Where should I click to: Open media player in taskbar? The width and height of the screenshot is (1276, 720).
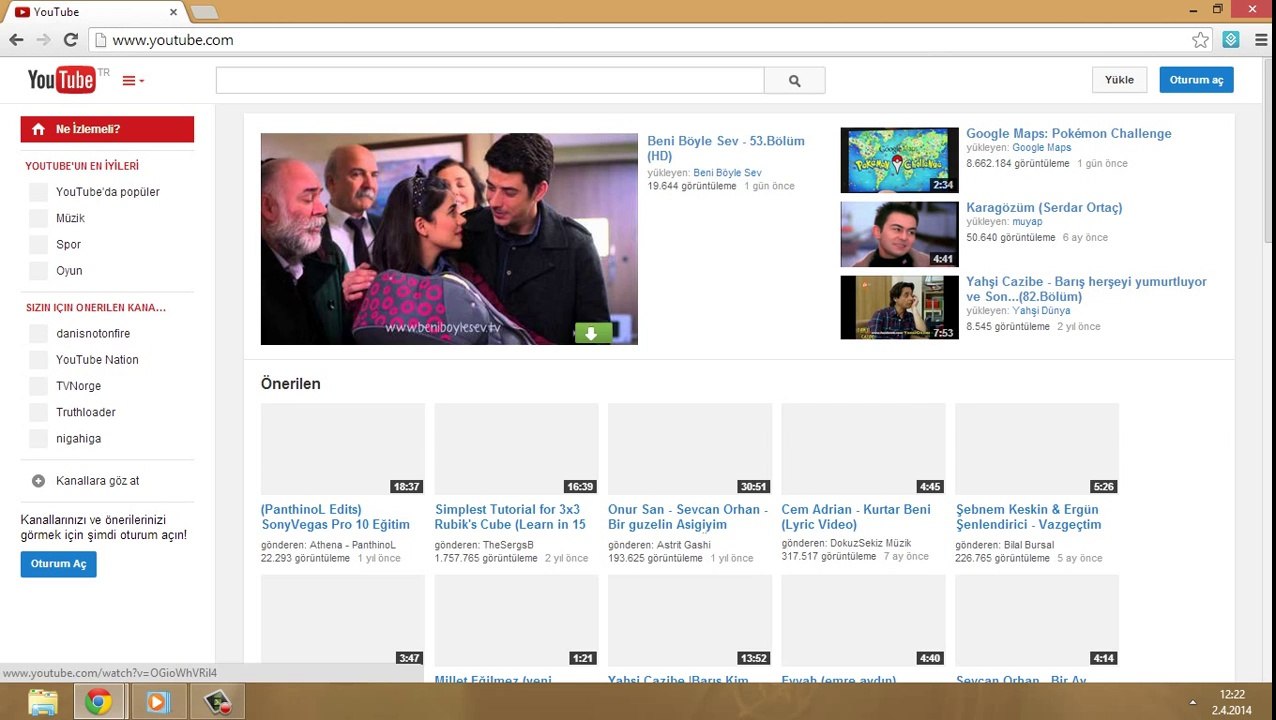pyautogui.click(x=157, y=702)
